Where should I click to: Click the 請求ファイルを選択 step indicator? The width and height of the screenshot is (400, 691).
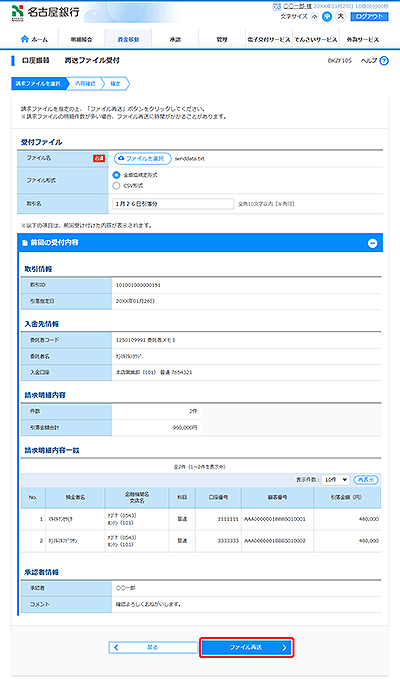coord(39,84)
